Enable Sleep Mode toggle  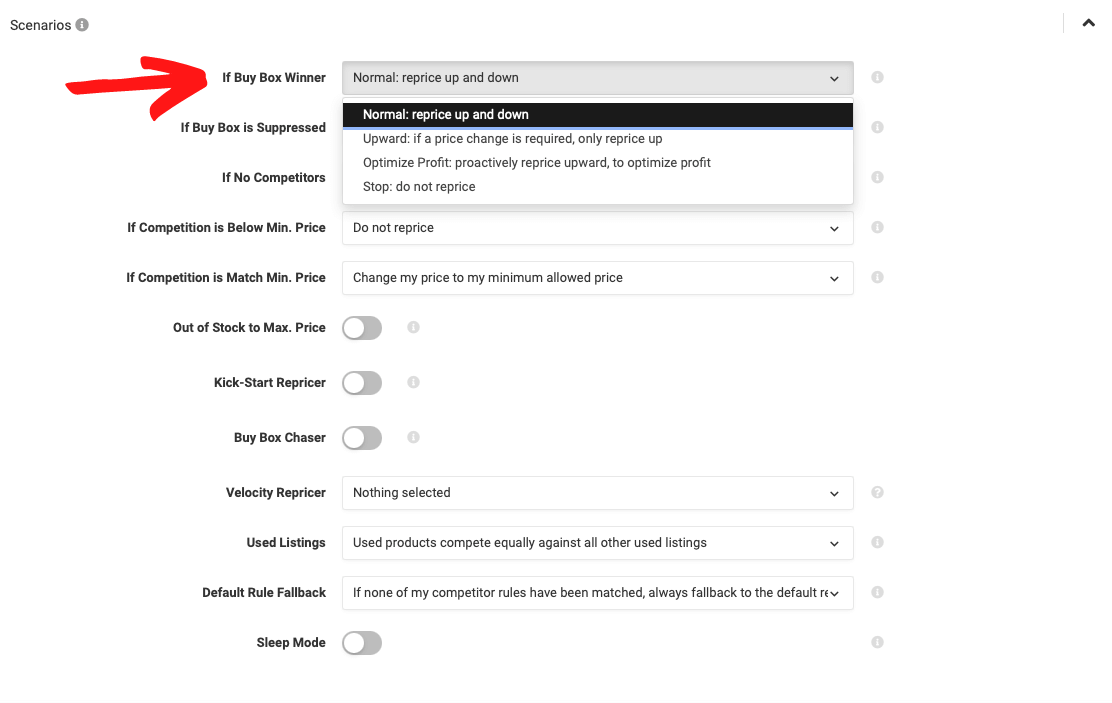click(x=362, y=643)
